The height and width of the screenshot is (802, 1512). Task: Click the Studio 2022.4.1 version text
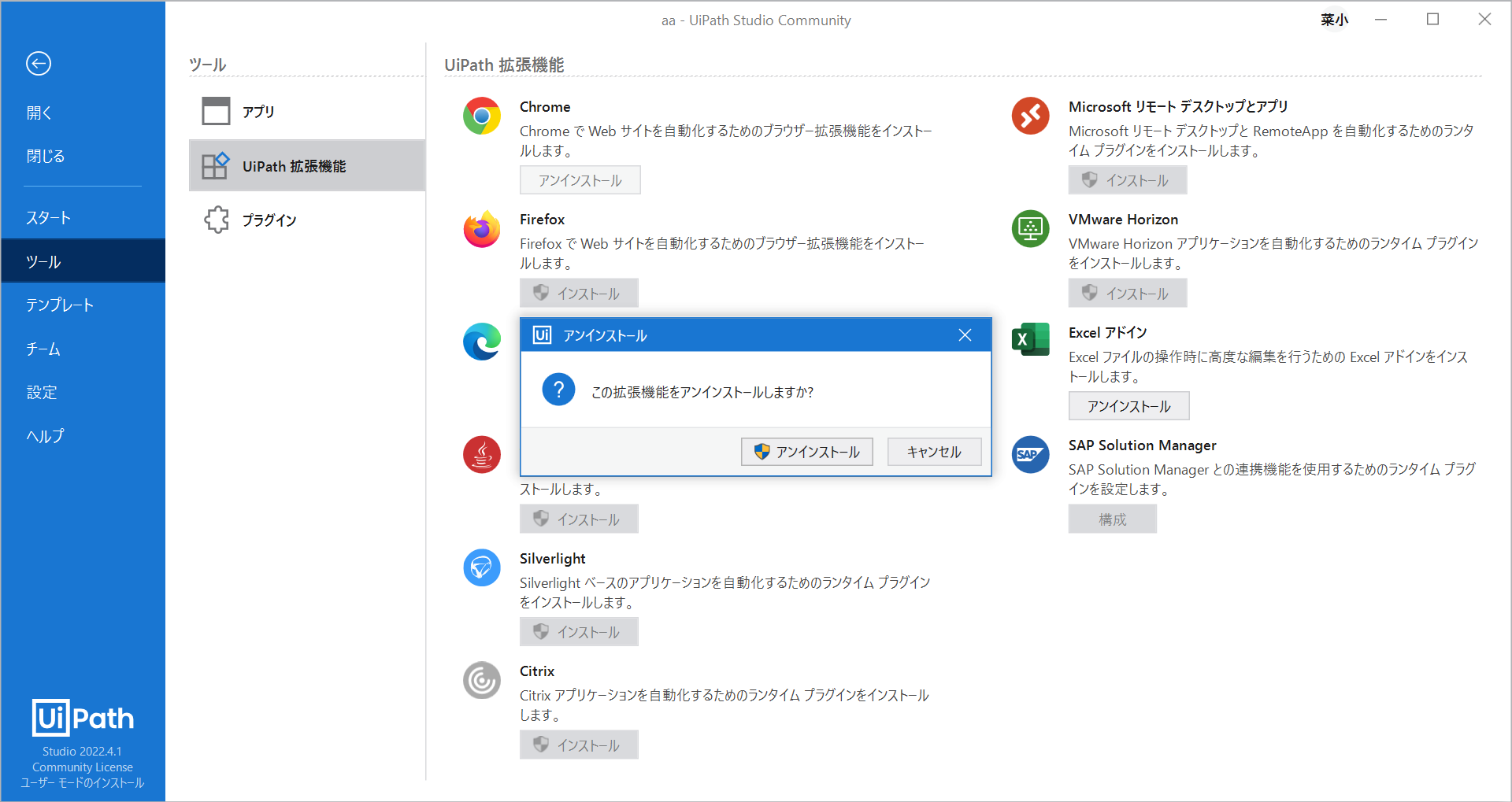point(83,752)
